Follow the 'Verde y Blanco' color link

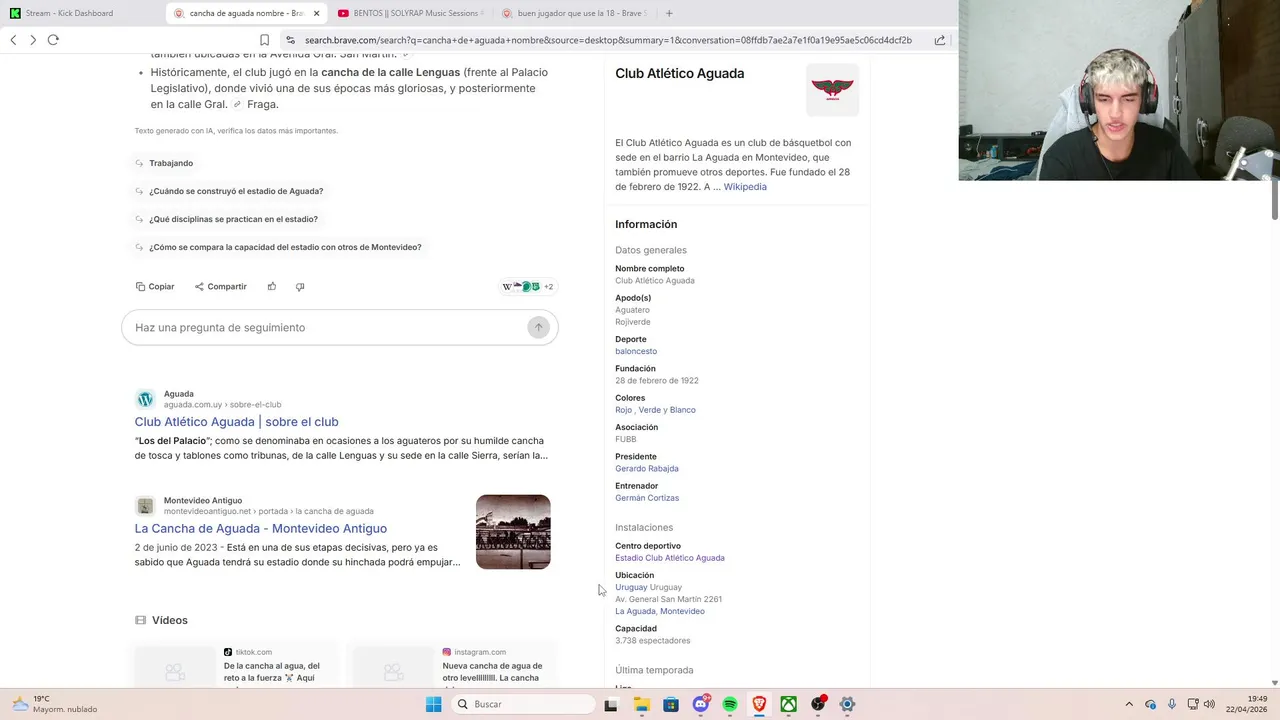667,410
